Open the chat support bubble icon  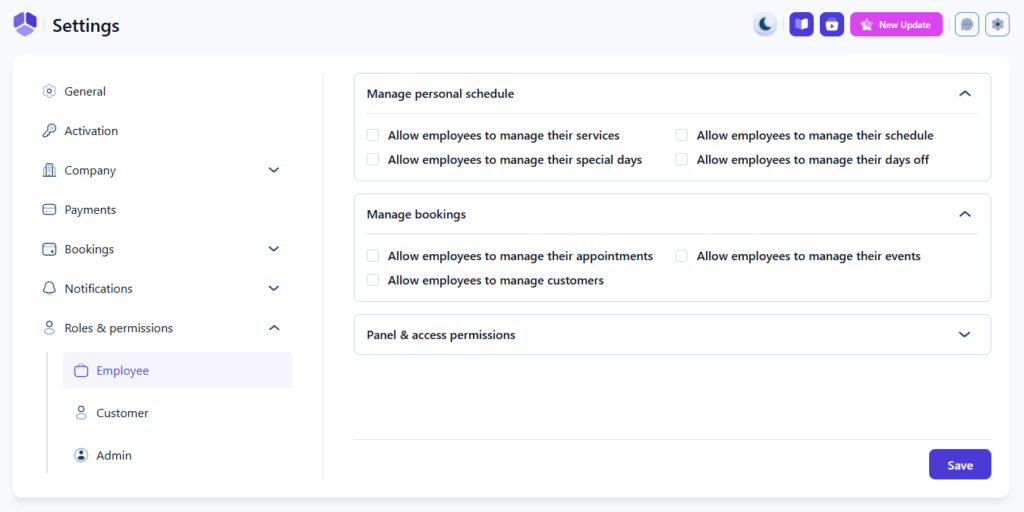tap(967, 25)
